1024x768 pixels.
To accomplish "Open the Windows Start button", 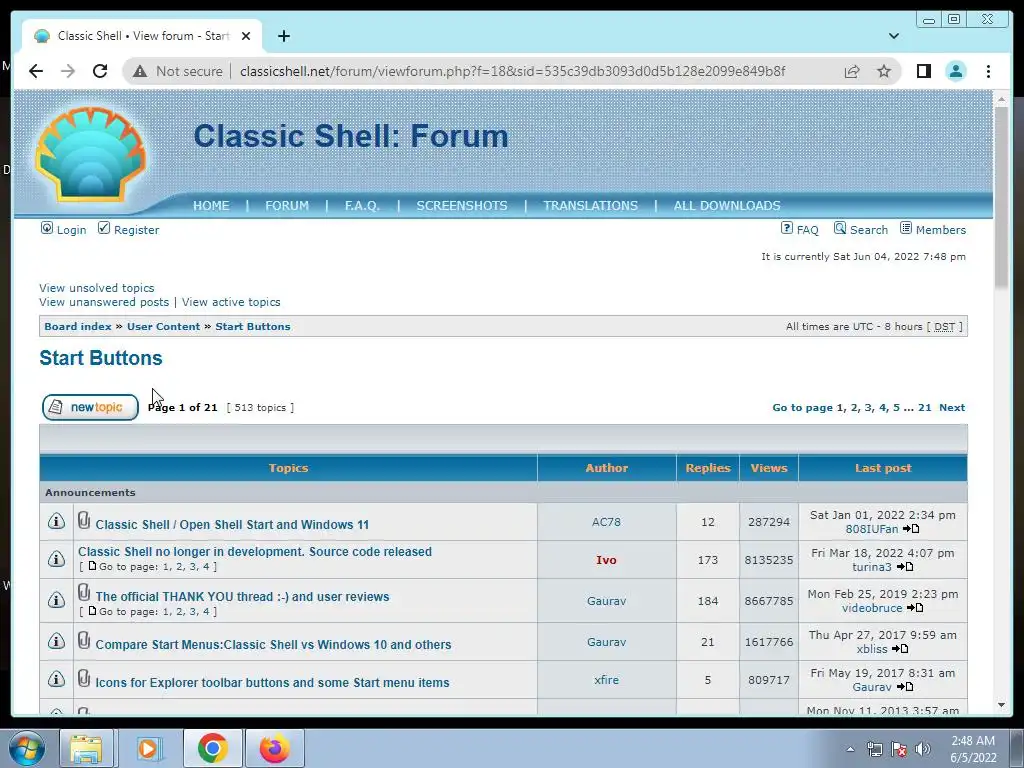I will 25,748.
